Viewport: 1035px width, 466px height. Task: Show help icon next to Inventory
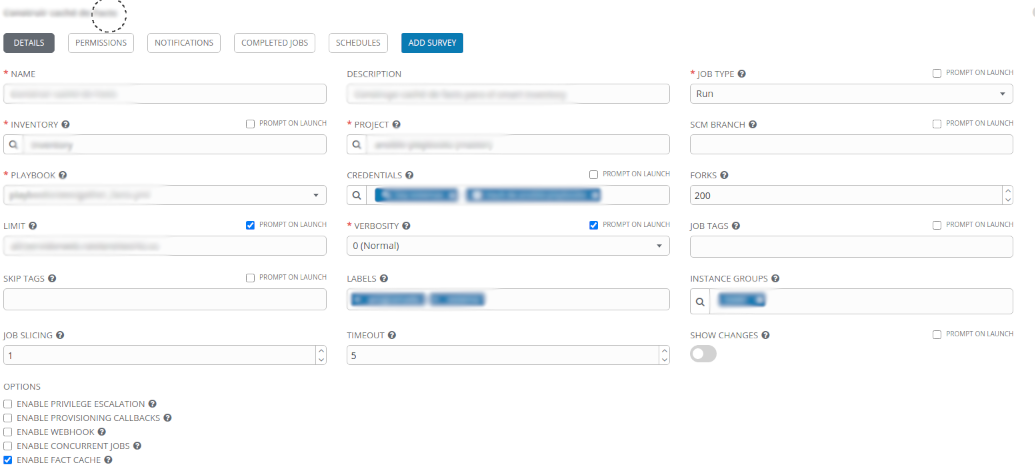point(65,124)
